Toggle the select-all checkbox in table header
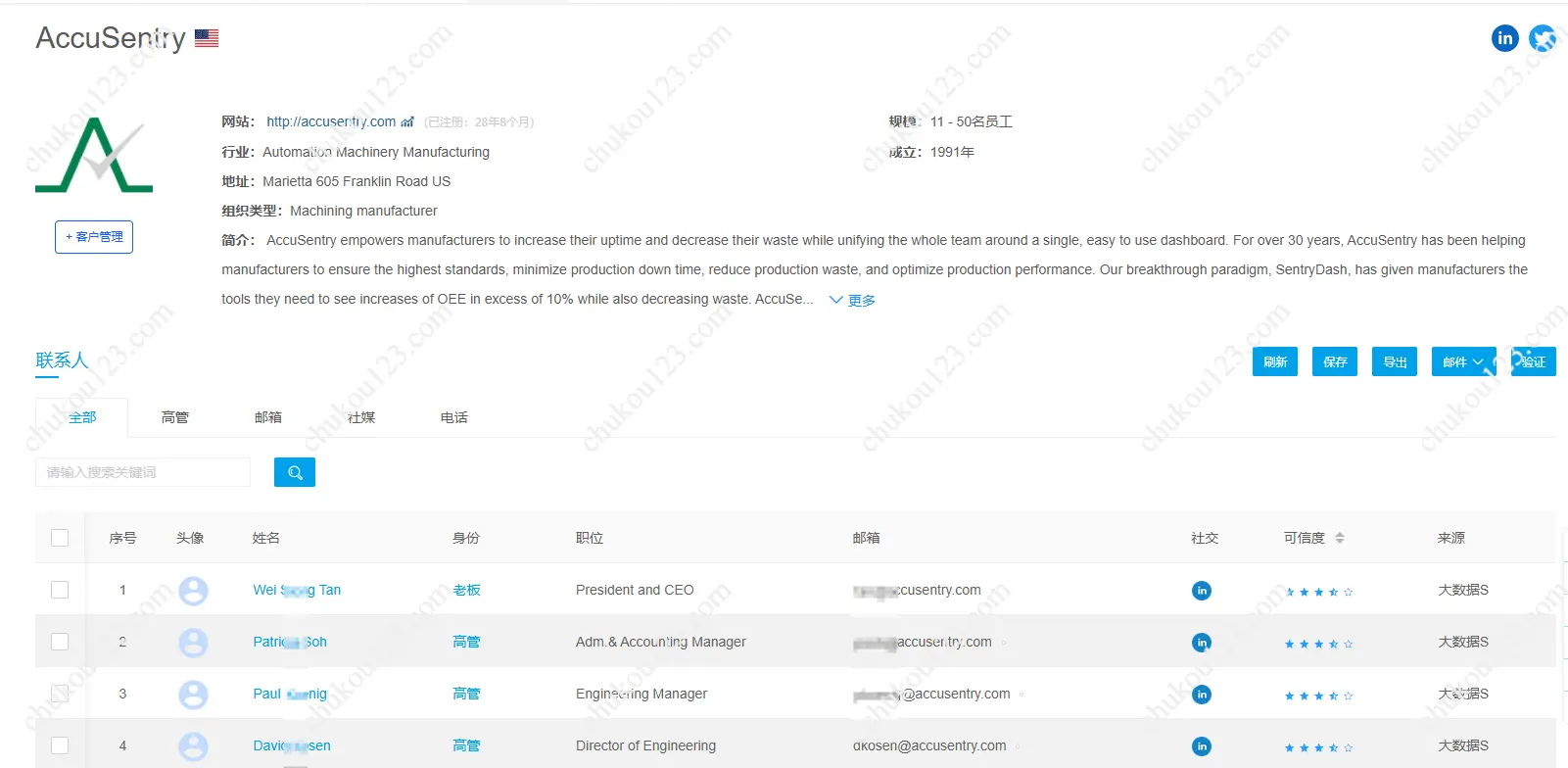This screenshot has height=768, width=1568. click(60, 538)
